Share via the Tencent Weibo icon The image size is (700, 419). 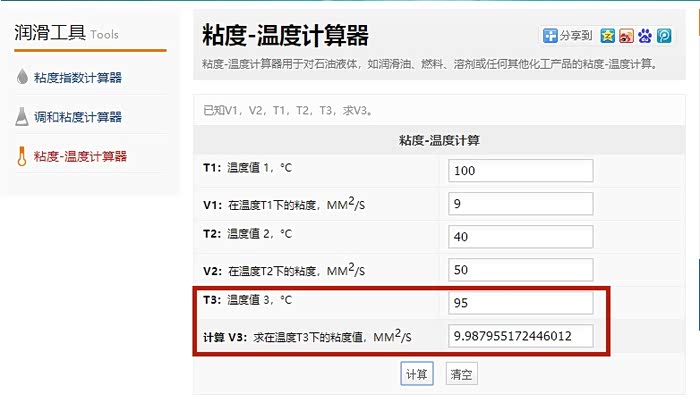click(664, 36)
